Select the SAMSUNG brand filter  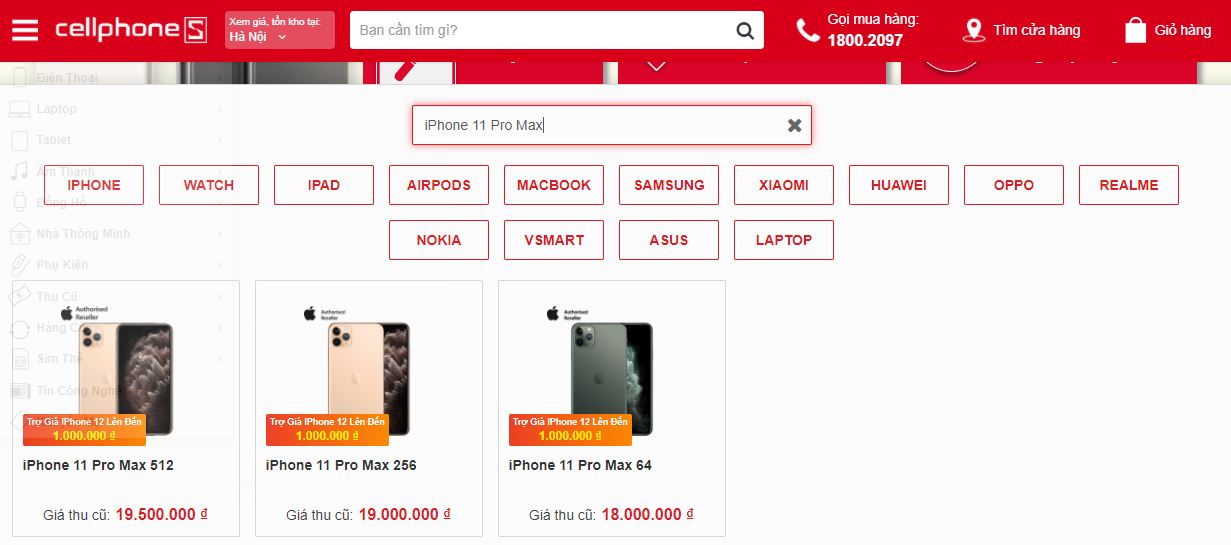coord(669,185)
